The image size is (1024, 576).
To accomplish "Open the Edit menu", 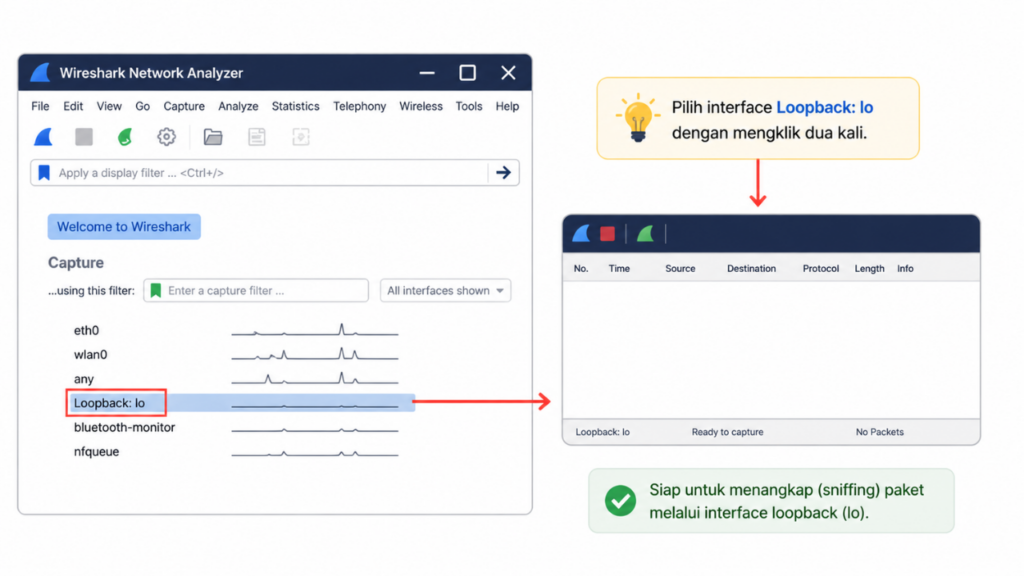I will pyautogui.click(x=73, y=106).
